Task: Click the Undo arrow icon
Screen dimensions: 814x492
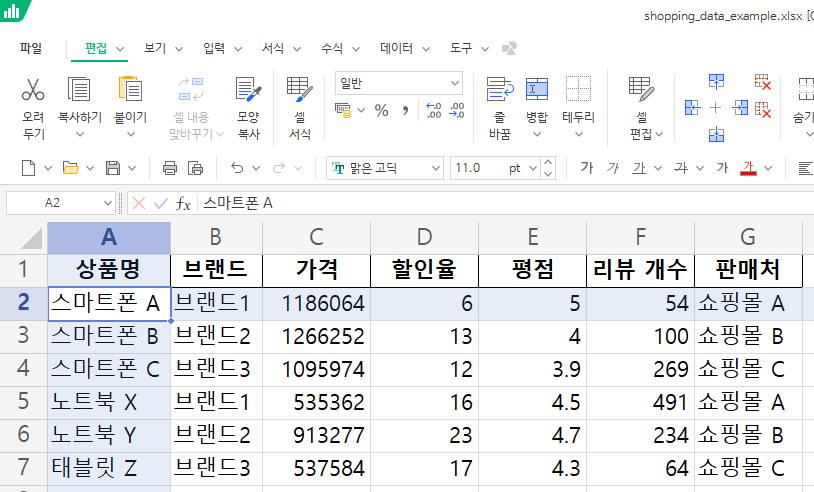Action: (237, 168)
